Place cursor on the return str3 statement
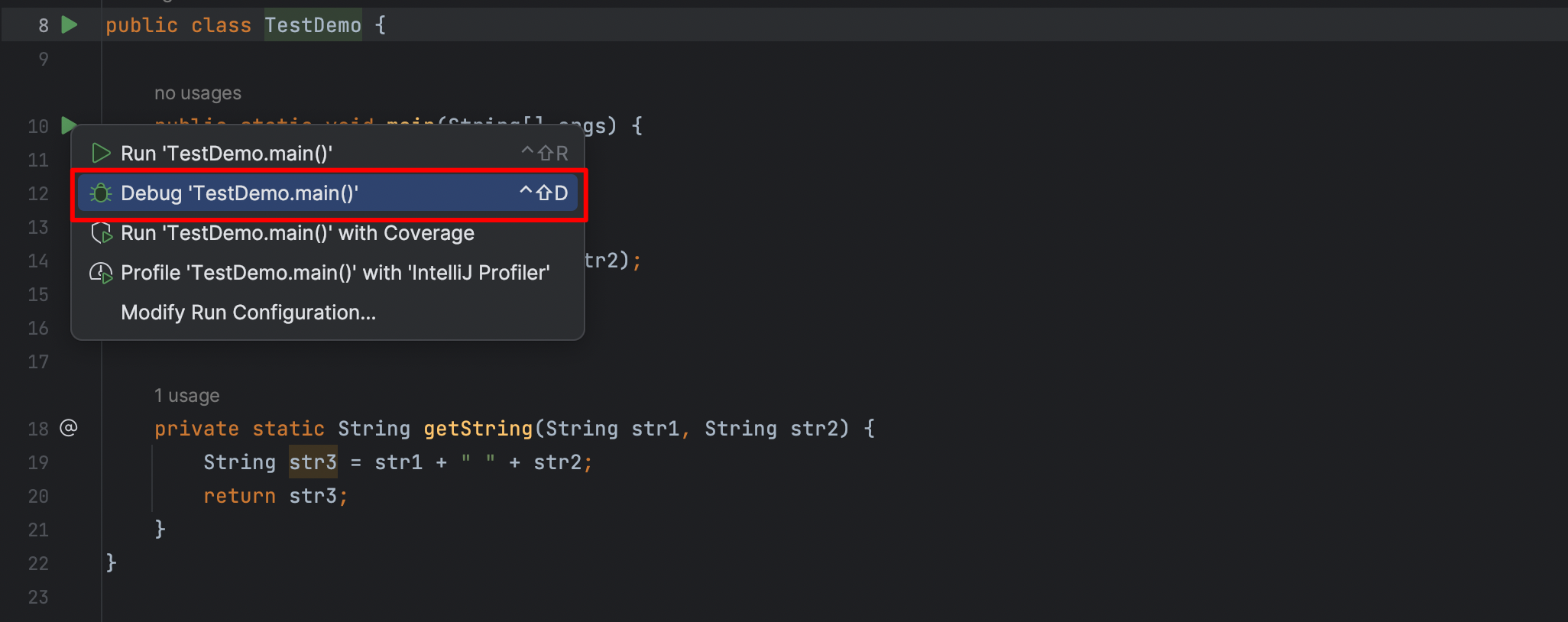 click(275, 496)
